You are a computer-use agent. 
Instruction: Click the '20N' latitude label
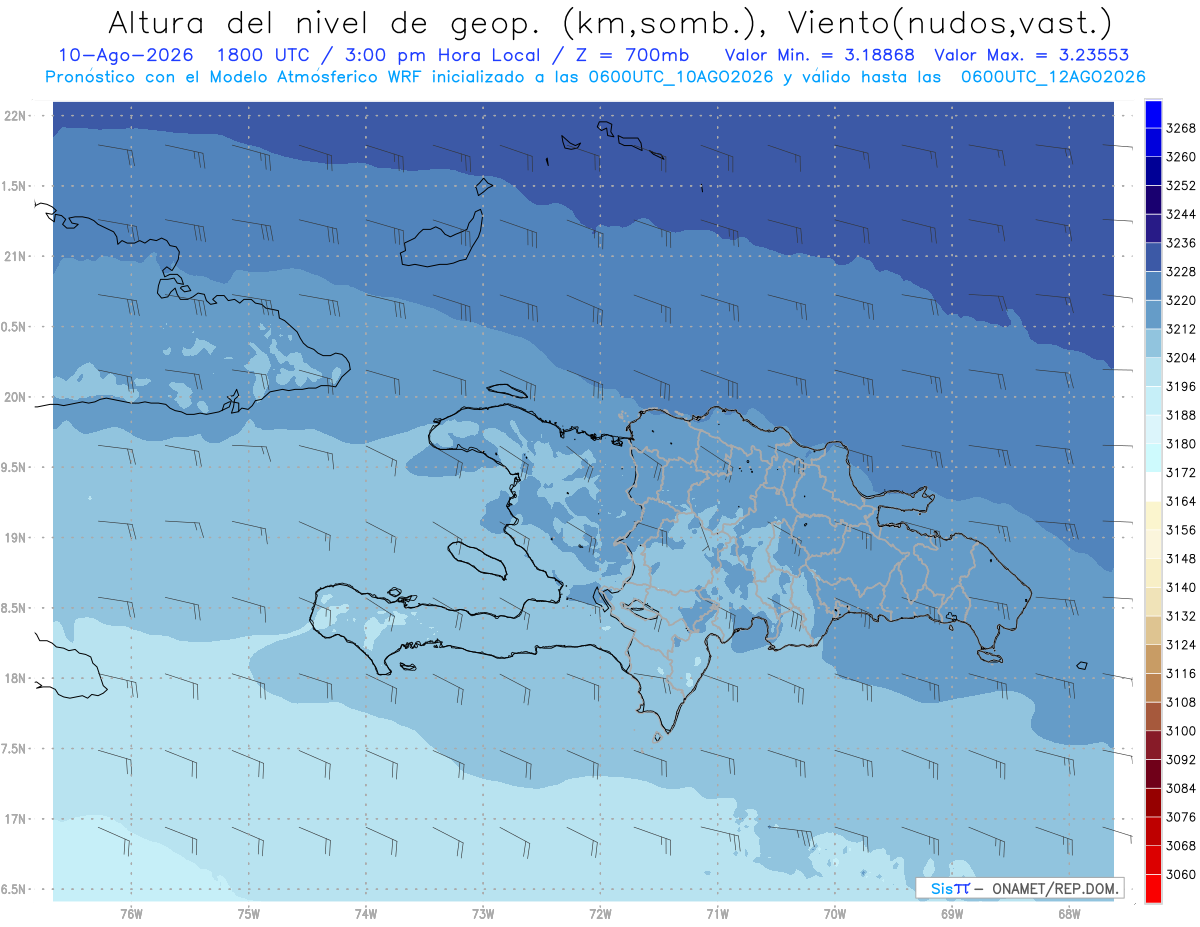(16, 397)
